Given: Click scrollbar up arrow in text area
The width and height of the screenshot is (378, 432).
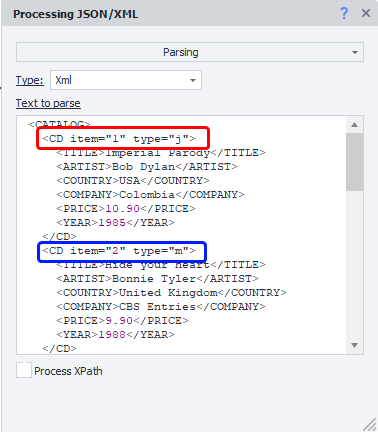Looking at the screenshot, I should click(x=354, y=125).
